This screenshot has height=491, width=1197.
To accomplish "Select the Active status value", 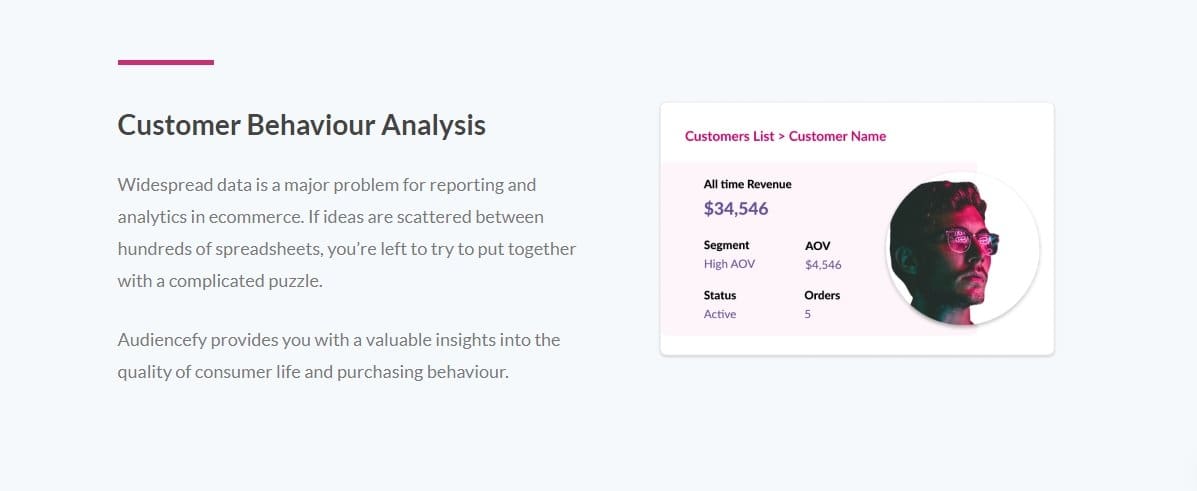I will pyautogui.click(x=720, y=314).
